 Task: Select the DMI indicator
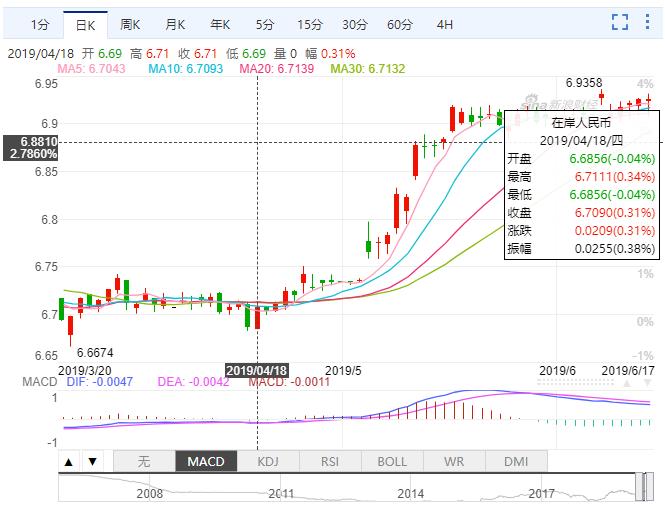pos(516,461)
